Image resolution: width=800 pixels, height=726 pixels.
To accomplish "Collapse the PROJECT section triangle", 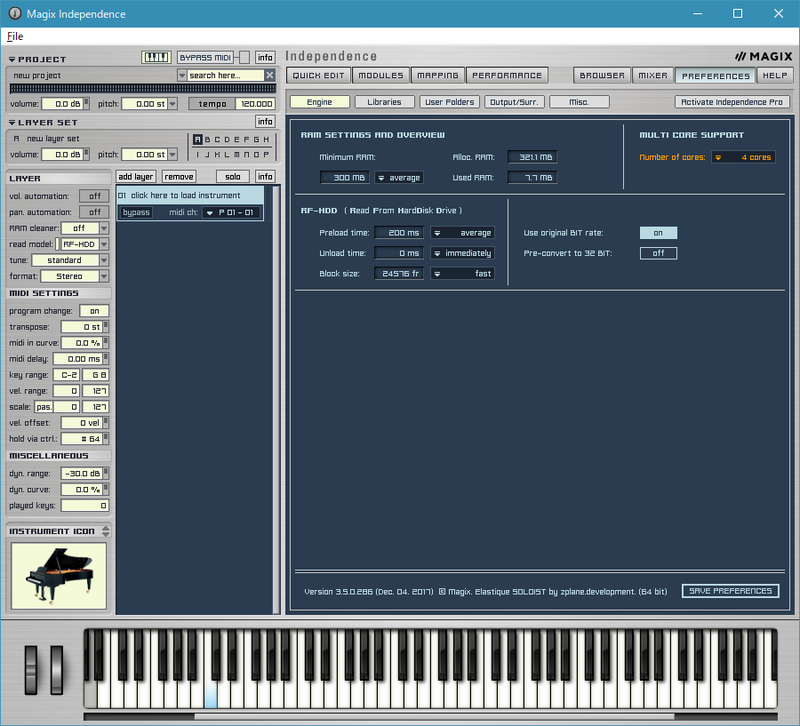I will click(12, 59).
